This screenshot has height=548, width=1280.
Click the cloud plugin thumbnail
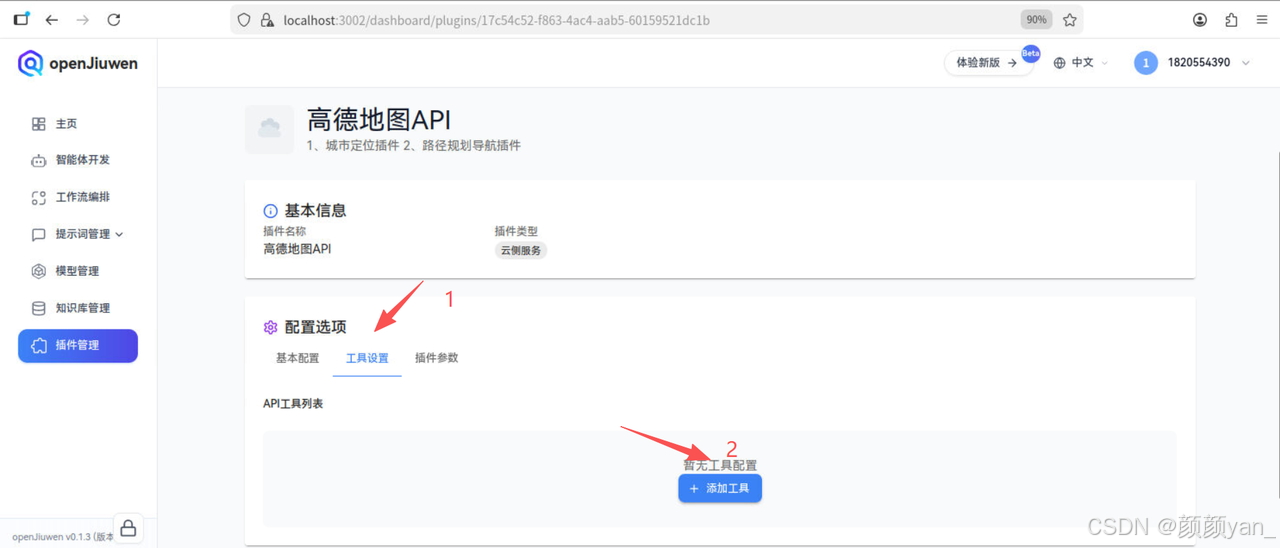click(269, 129)
